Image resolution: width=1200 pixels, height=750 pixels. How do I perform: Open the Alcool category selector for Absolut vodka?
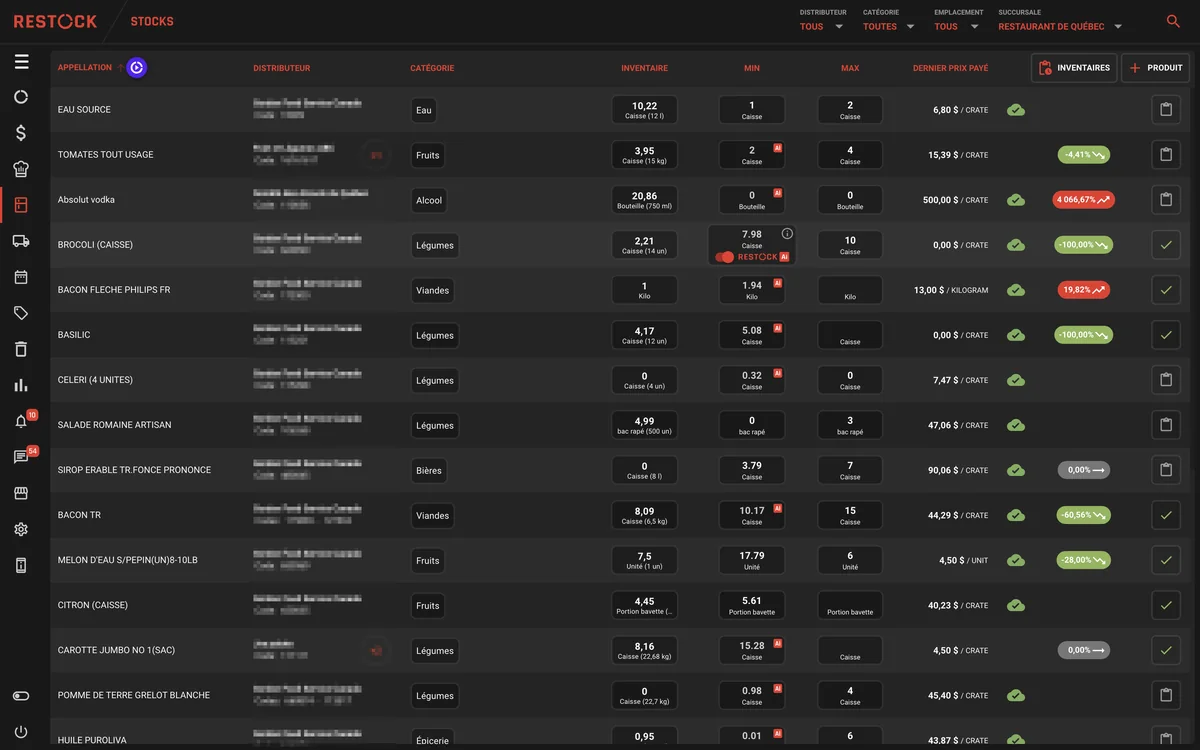tap(429, 200)
